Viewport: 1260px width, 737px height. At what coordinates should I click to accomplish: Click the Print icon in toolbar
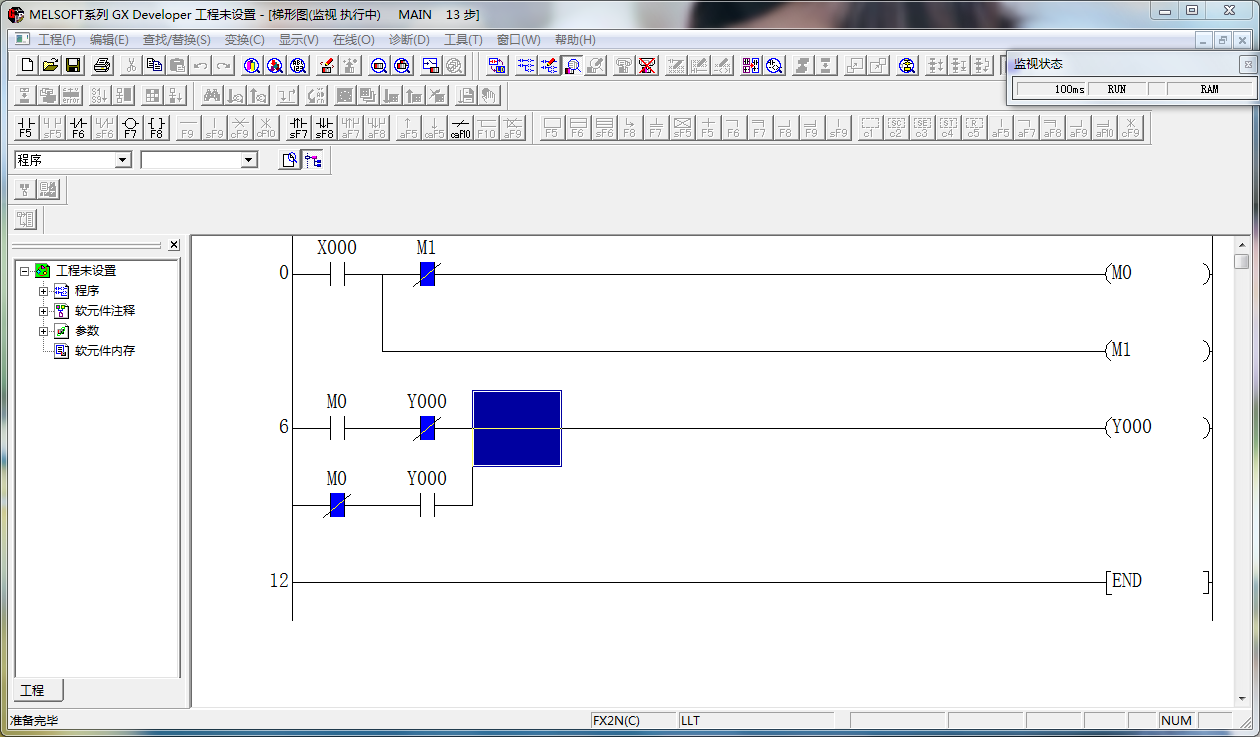coord(102,66)
